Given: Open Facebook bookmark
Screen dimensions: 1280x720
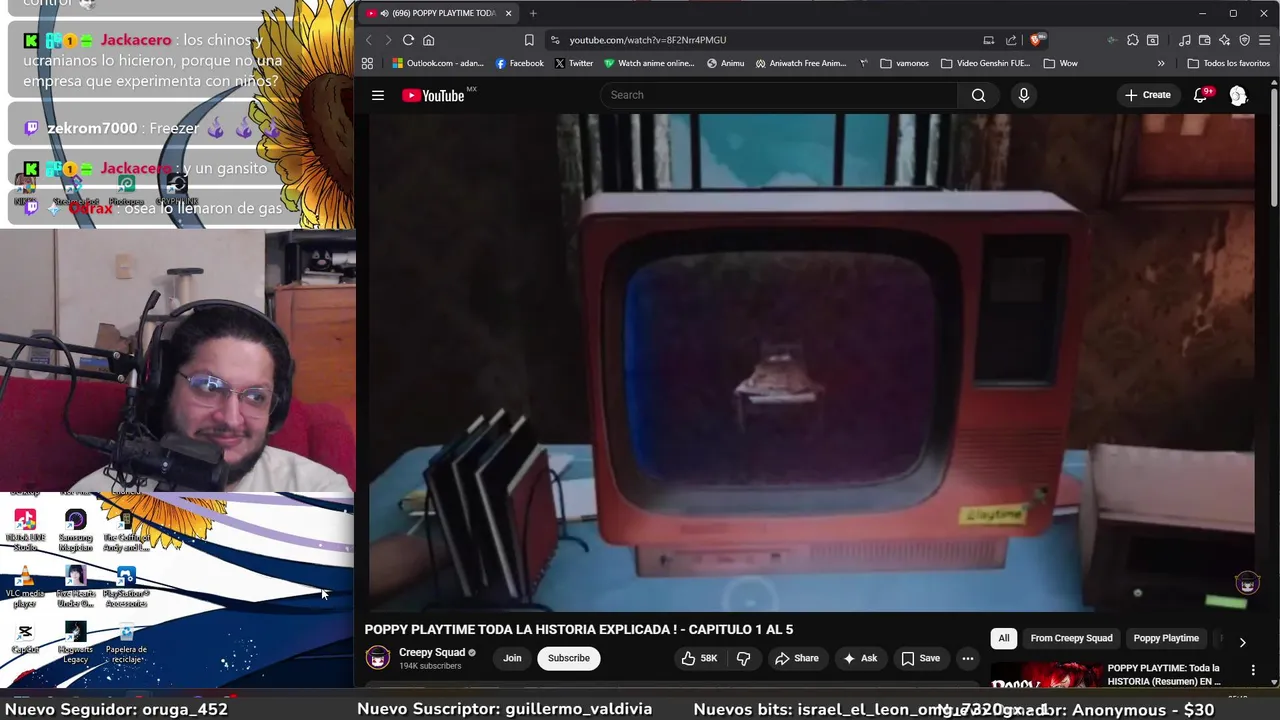Looking at the screenshot, I should 519,63.
